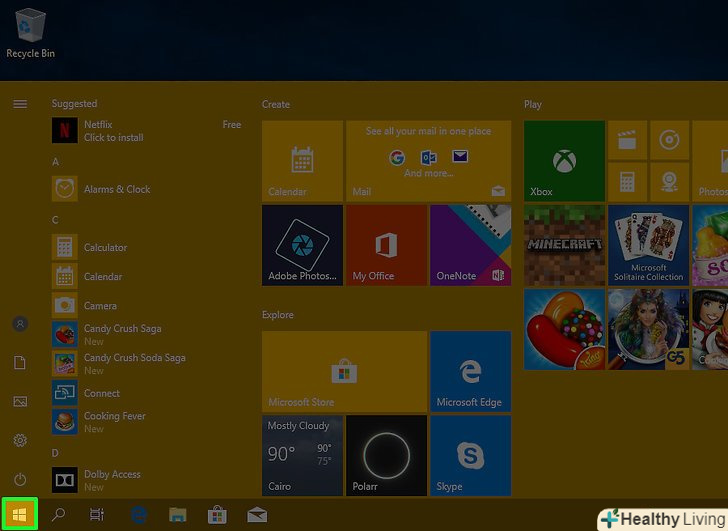Click the Windows Start button
Viewport: 728px width, 531px height.
(19, 514)
